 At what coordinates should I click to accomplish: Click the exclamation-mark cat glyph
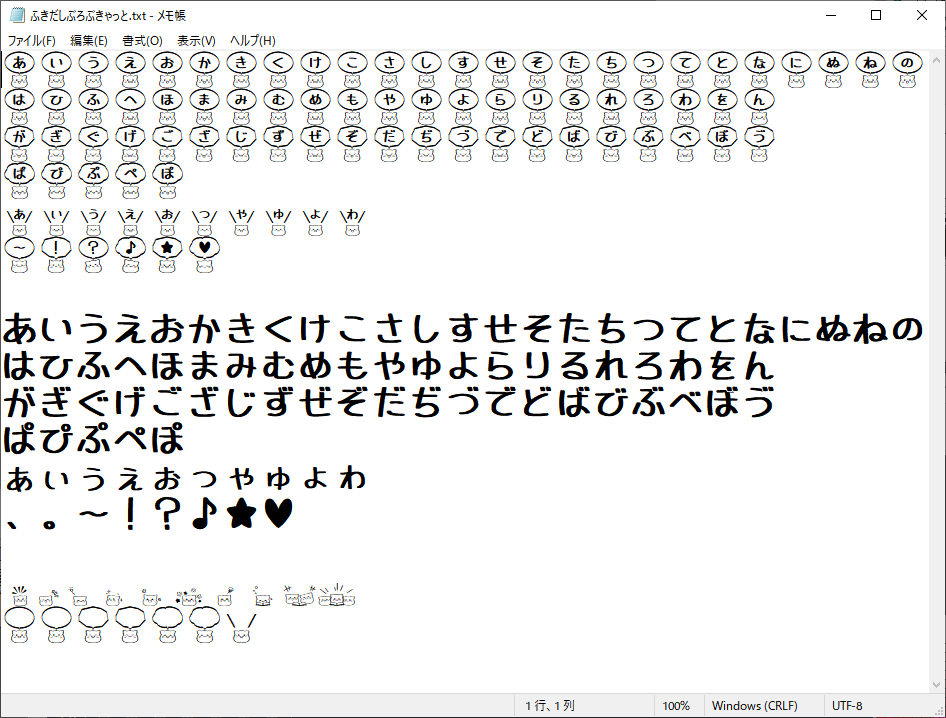(x=56, y=247)
